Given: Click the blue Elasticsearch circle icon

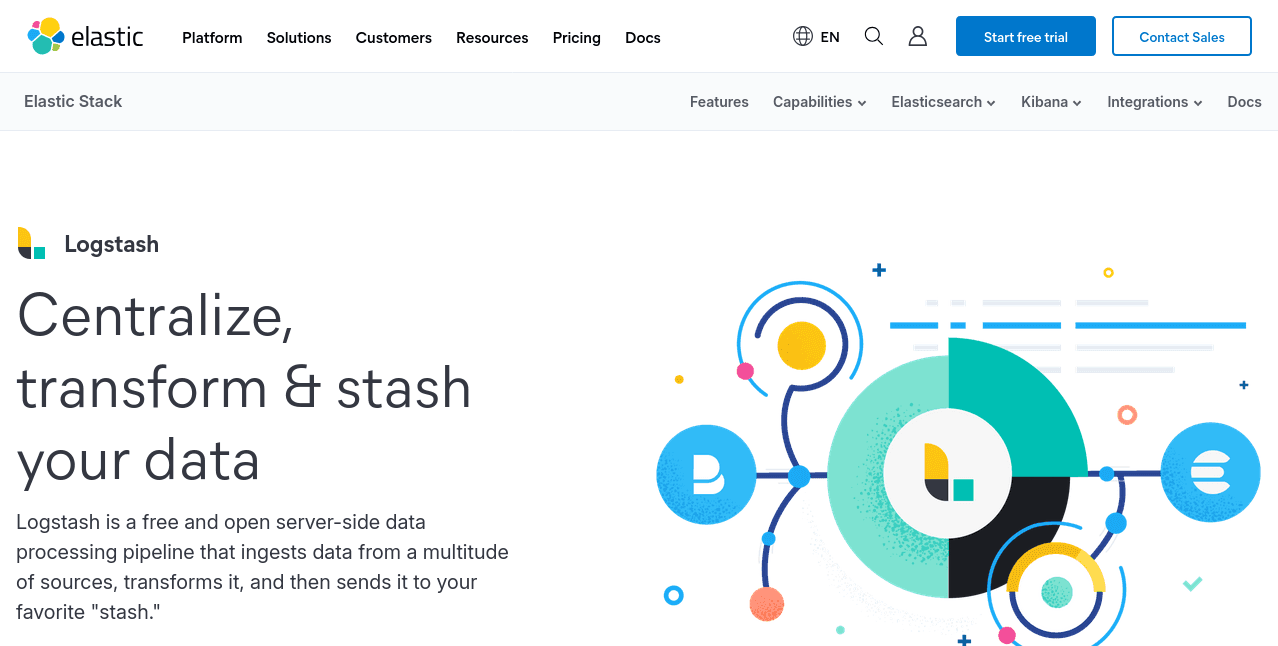Looking at the screenshot, I should point(1210,473).
